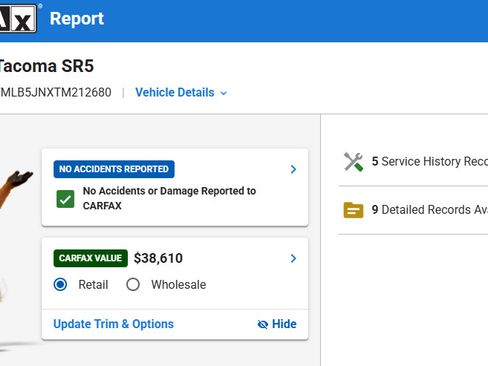Image resolution: width=488 pixels, height=366 pixels.
Task: Select the Wholesale radio button
Action: [x=133, y=284]
